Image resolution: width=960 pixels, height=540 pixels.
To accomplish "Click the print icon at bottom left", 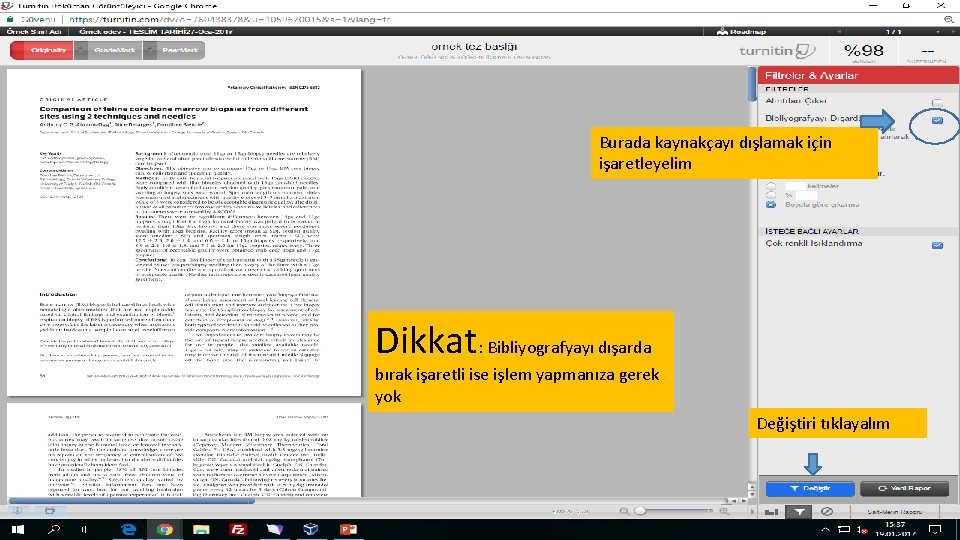I will (x=50, y=511).
